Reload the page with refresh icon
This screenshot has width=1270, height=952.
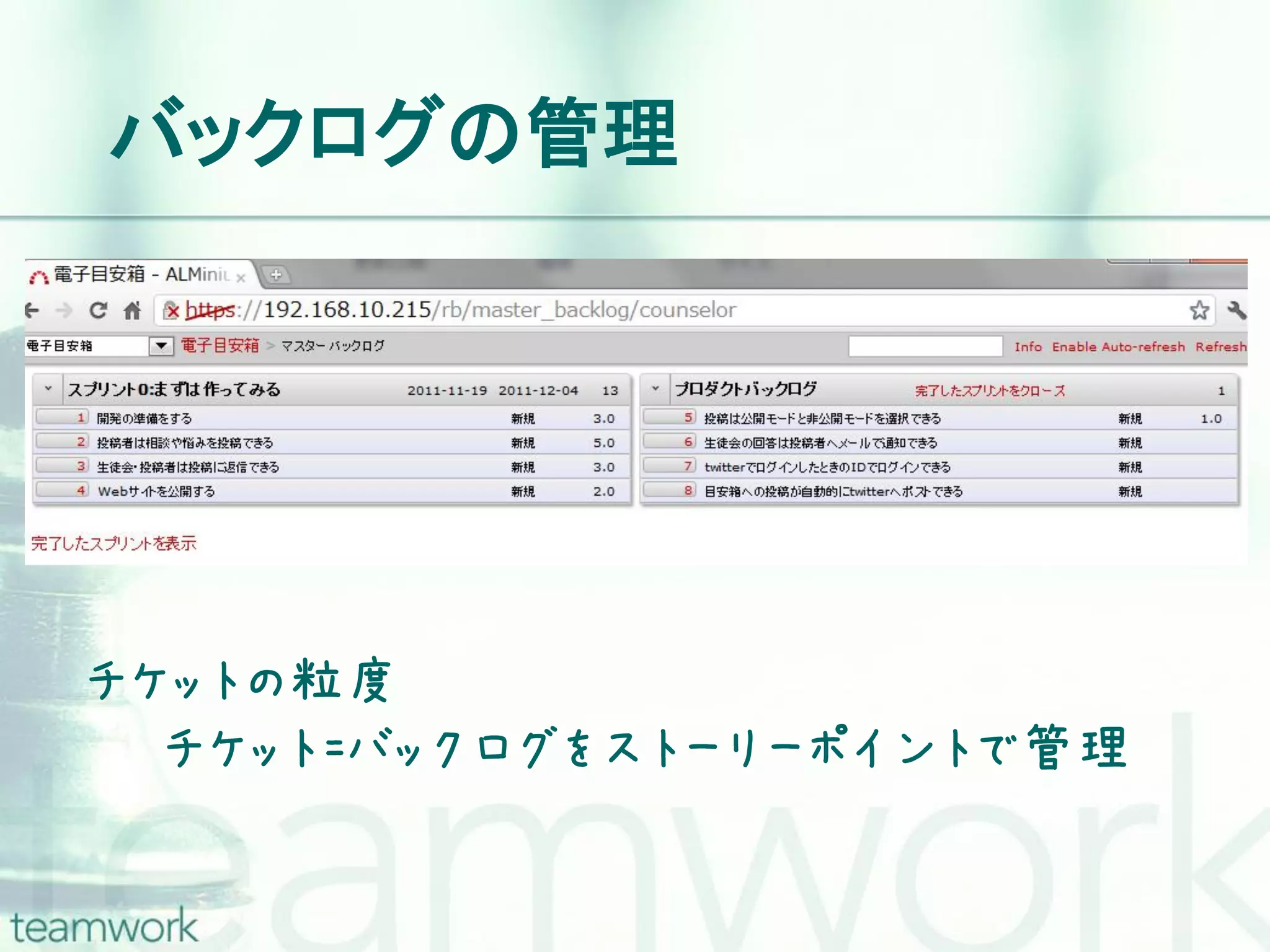click(98, 310)
